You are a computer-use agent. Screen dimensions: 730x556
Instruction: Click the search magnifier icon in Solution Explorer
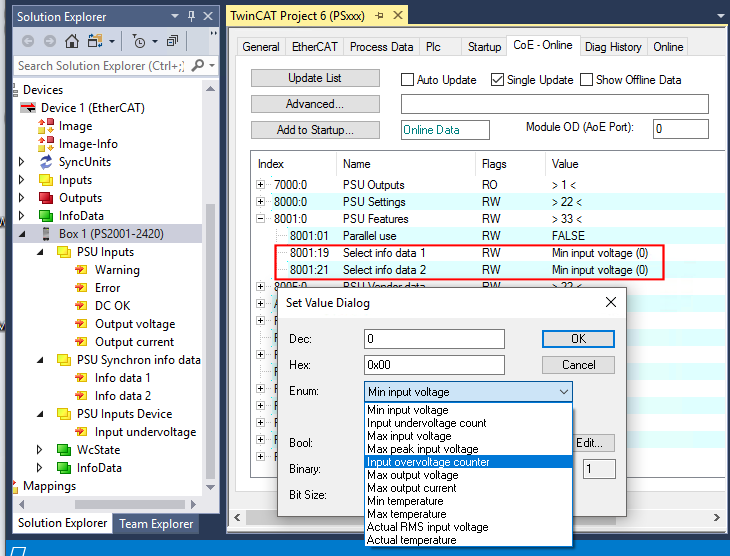coord(198,65)
